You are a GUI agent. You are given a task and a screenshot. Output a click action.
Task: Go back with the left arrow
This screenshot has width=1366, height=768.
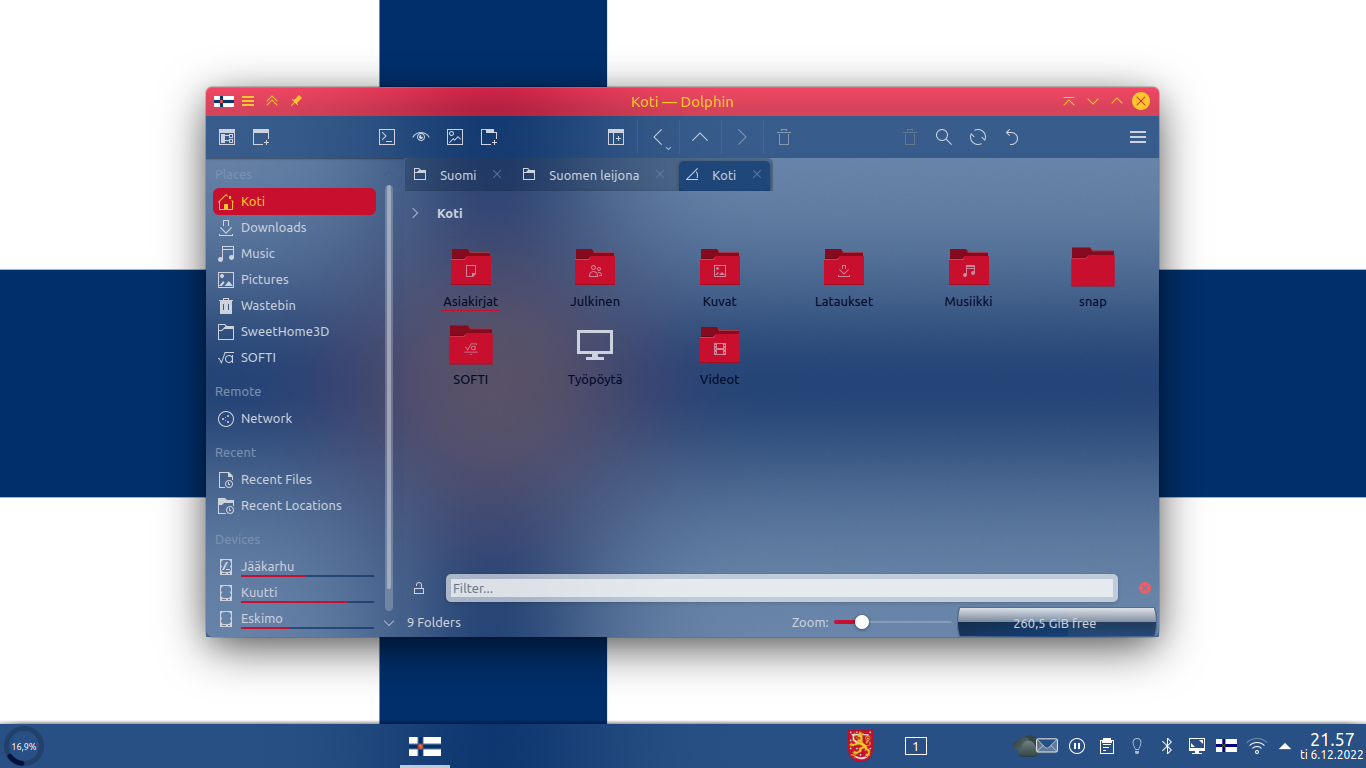click(x=657, y=137)
